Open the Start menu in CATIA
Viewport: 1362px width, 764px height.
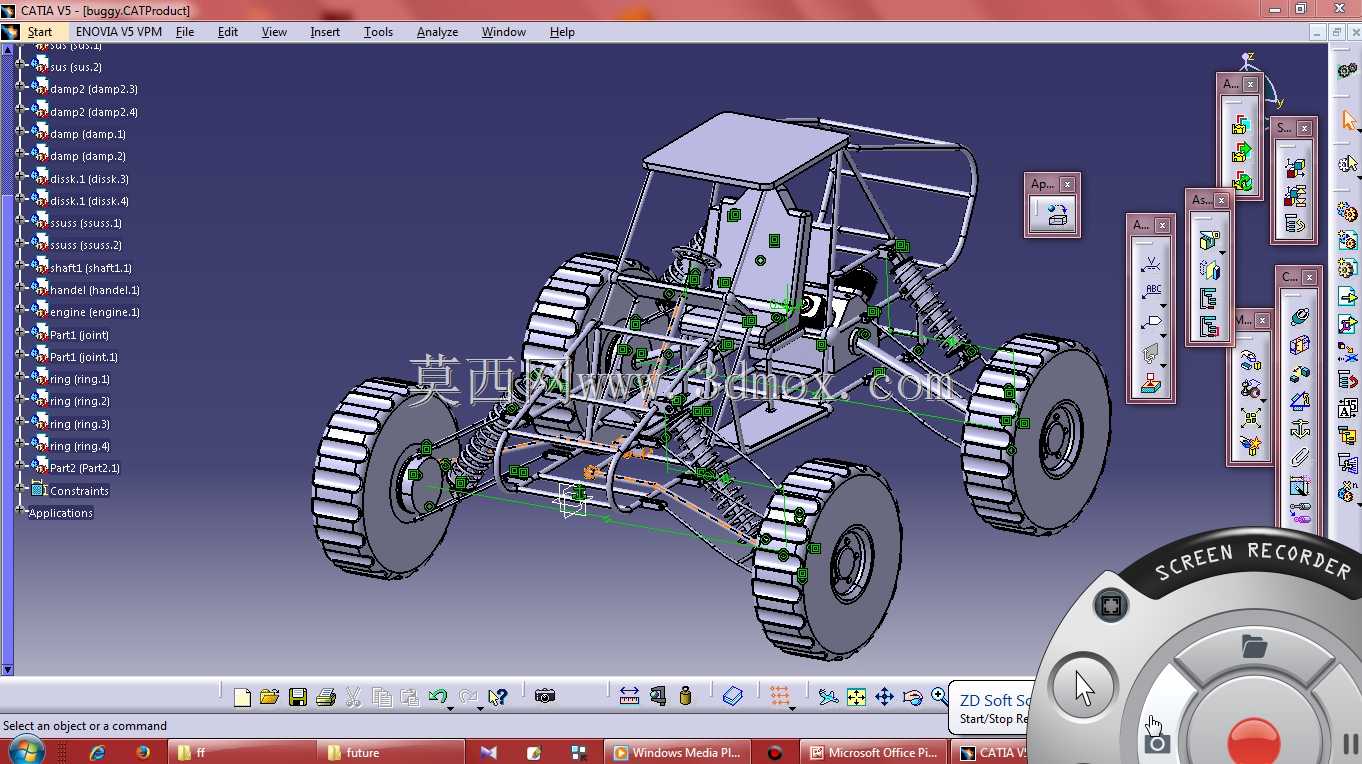pos(40,32)
